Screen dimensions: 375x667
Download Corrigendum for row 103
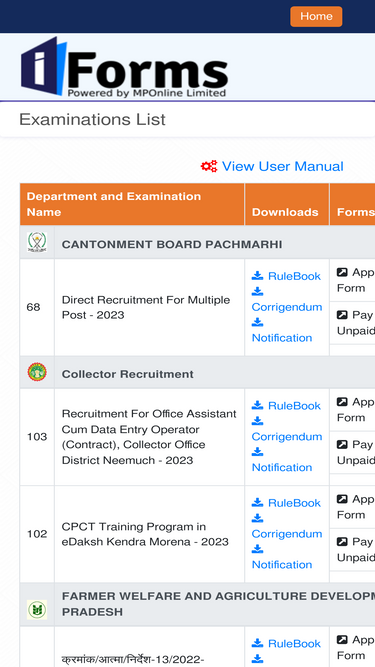[x=287, y=437]
